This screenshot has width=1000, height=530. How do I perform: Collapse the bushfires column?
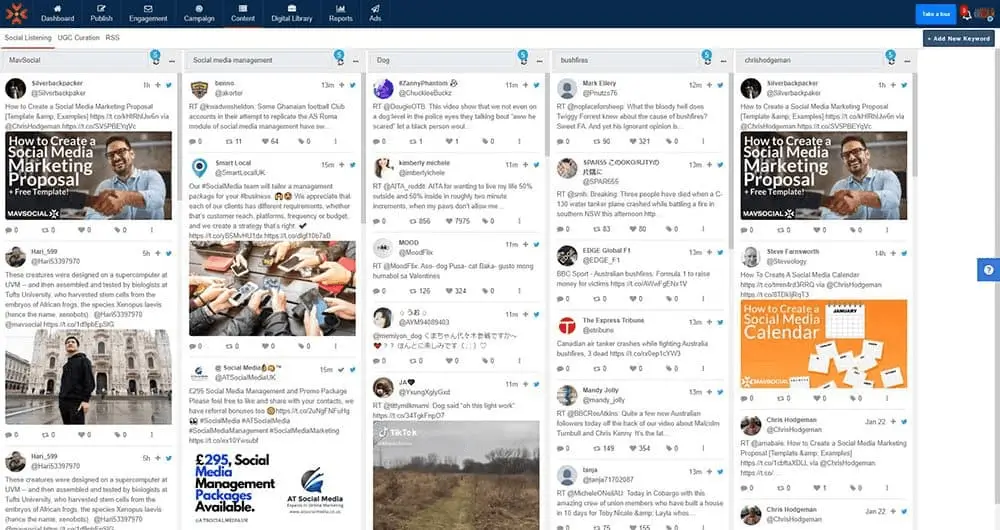click(723, 62)
